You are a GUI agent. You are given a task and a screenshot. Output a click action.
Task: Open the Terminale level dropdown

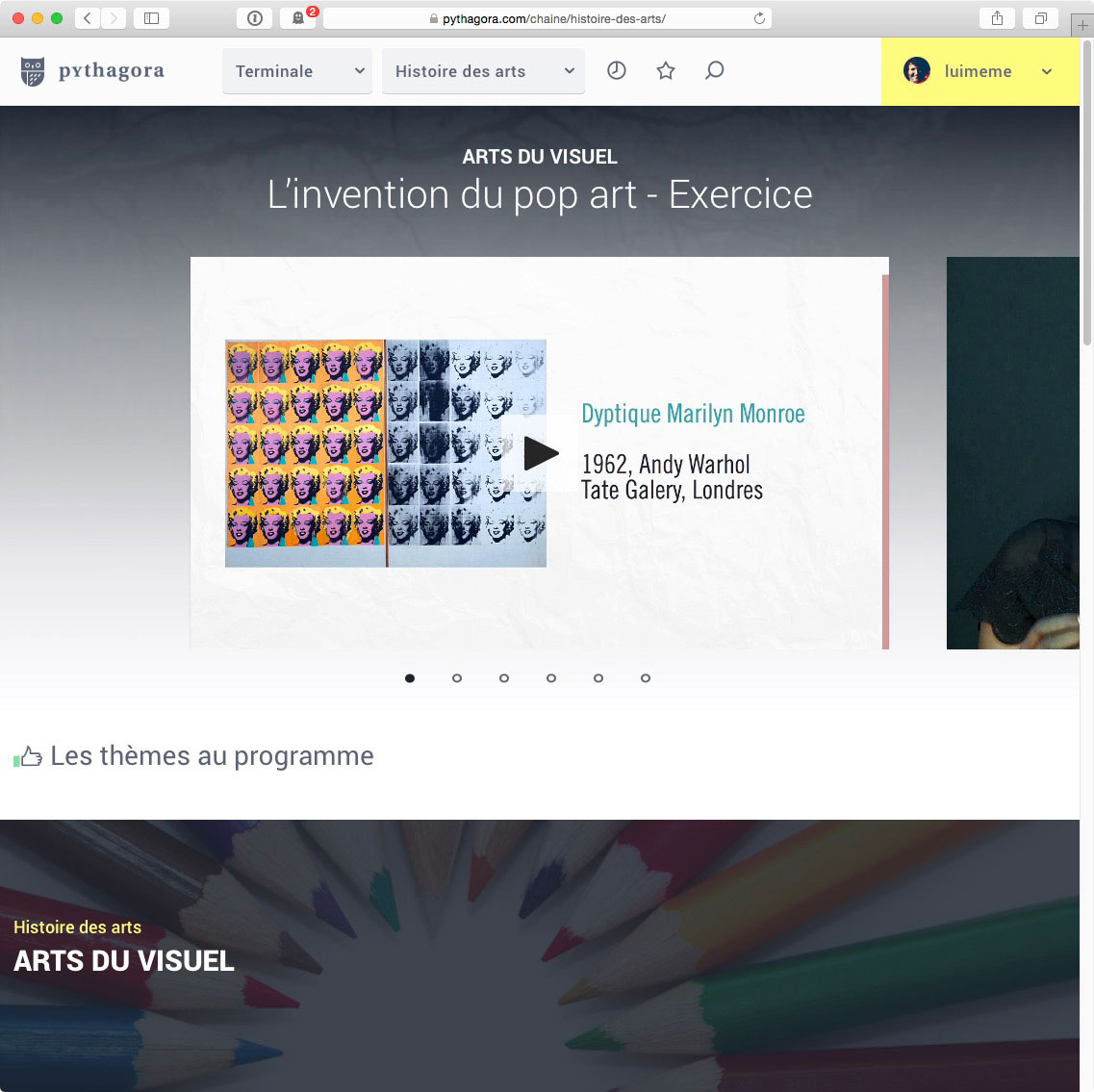tap(297, 71)
